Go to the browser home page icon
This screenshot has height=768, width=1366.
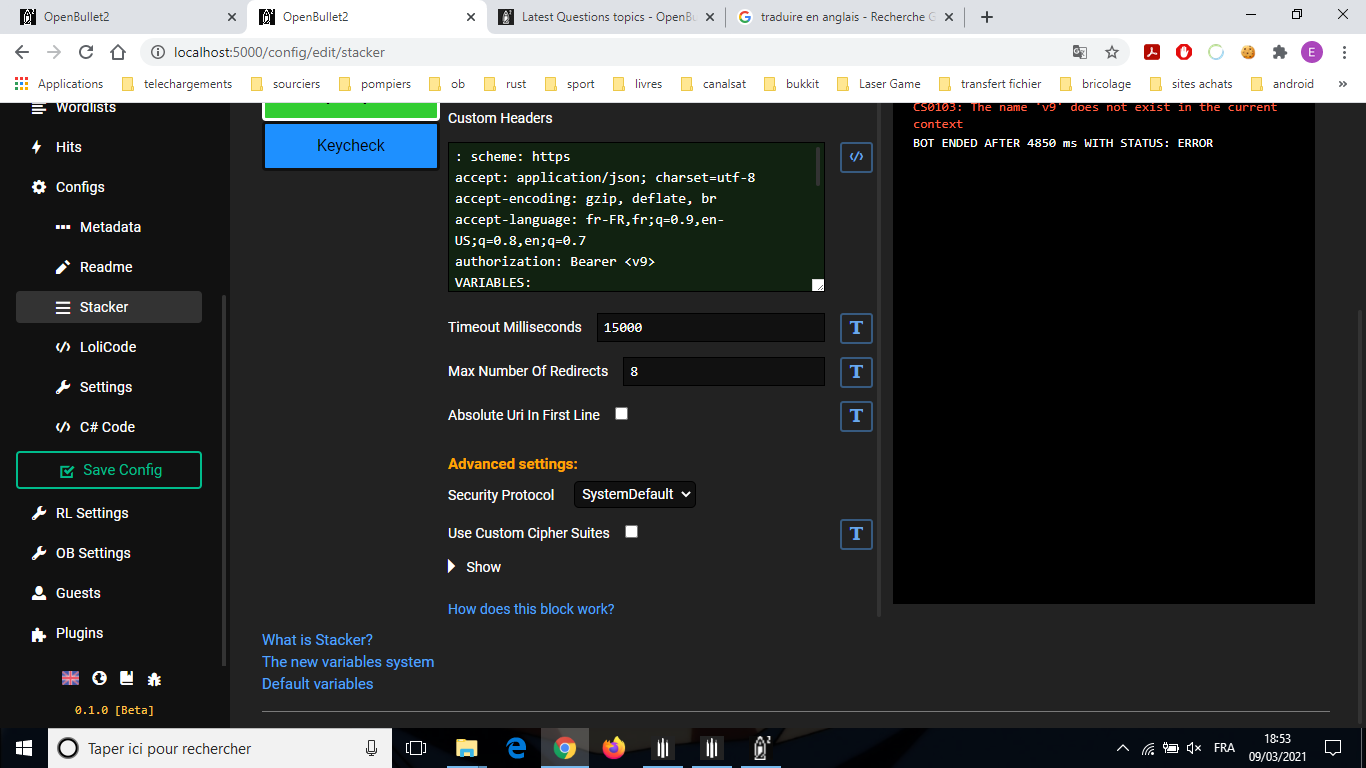[x=118, y=52]
